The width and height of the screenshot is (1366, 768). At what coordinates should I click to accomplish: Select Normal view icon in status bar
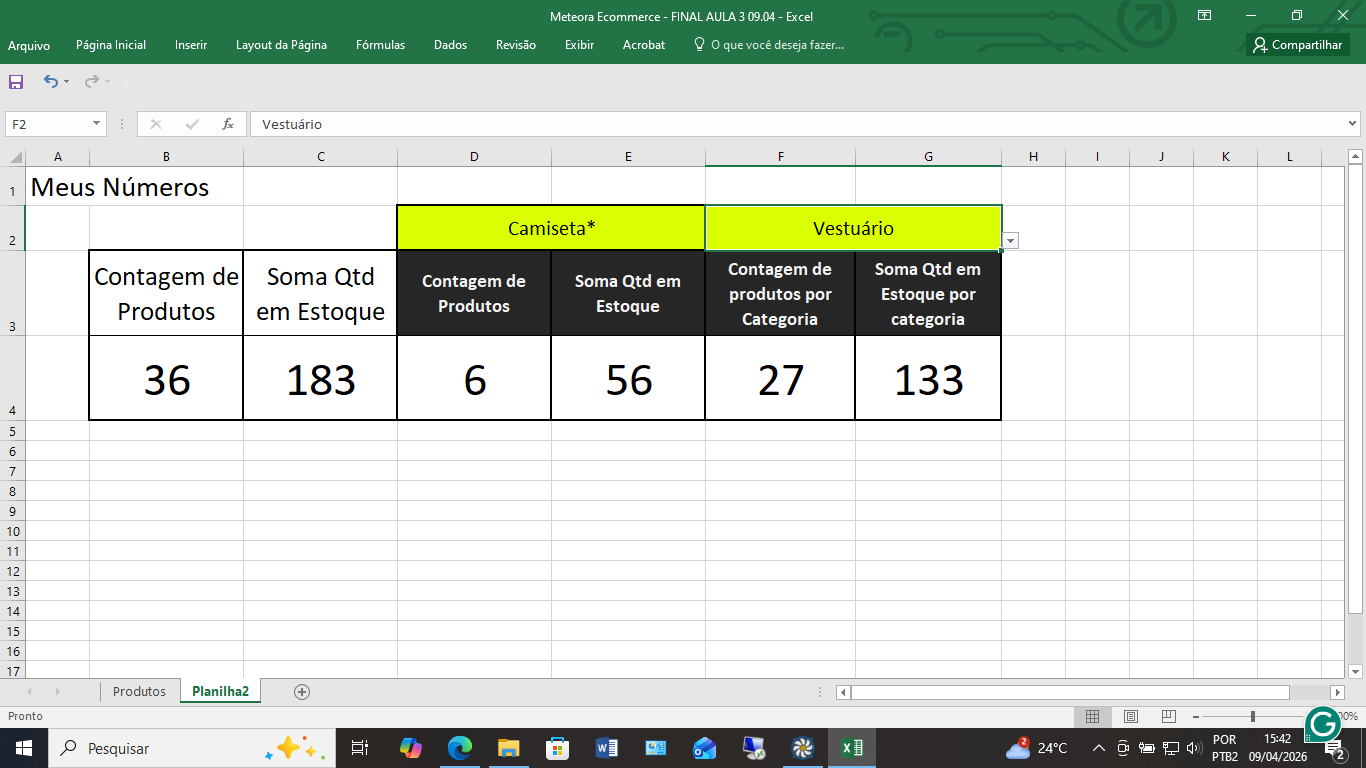click(1093, 716)
